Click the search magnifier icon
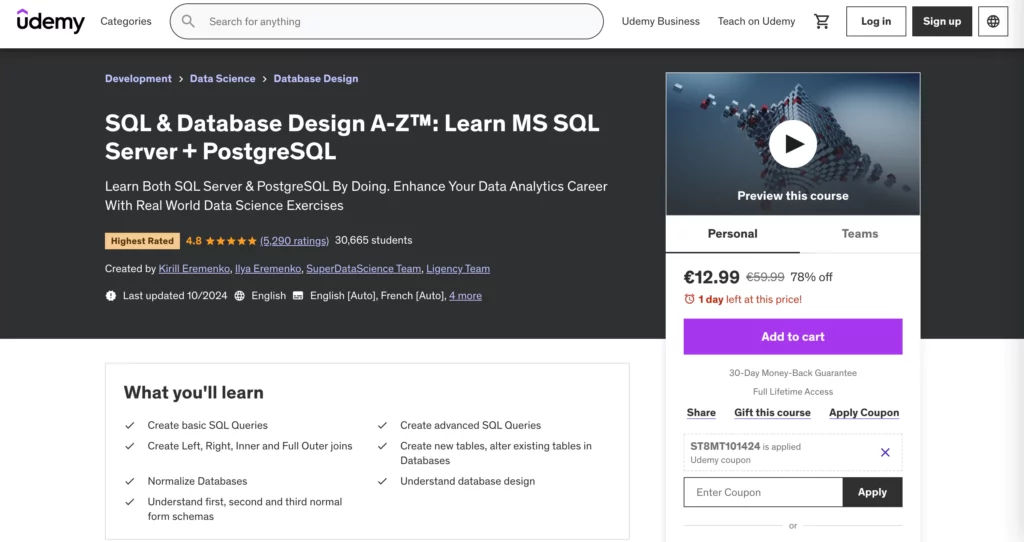 [188, 21]
